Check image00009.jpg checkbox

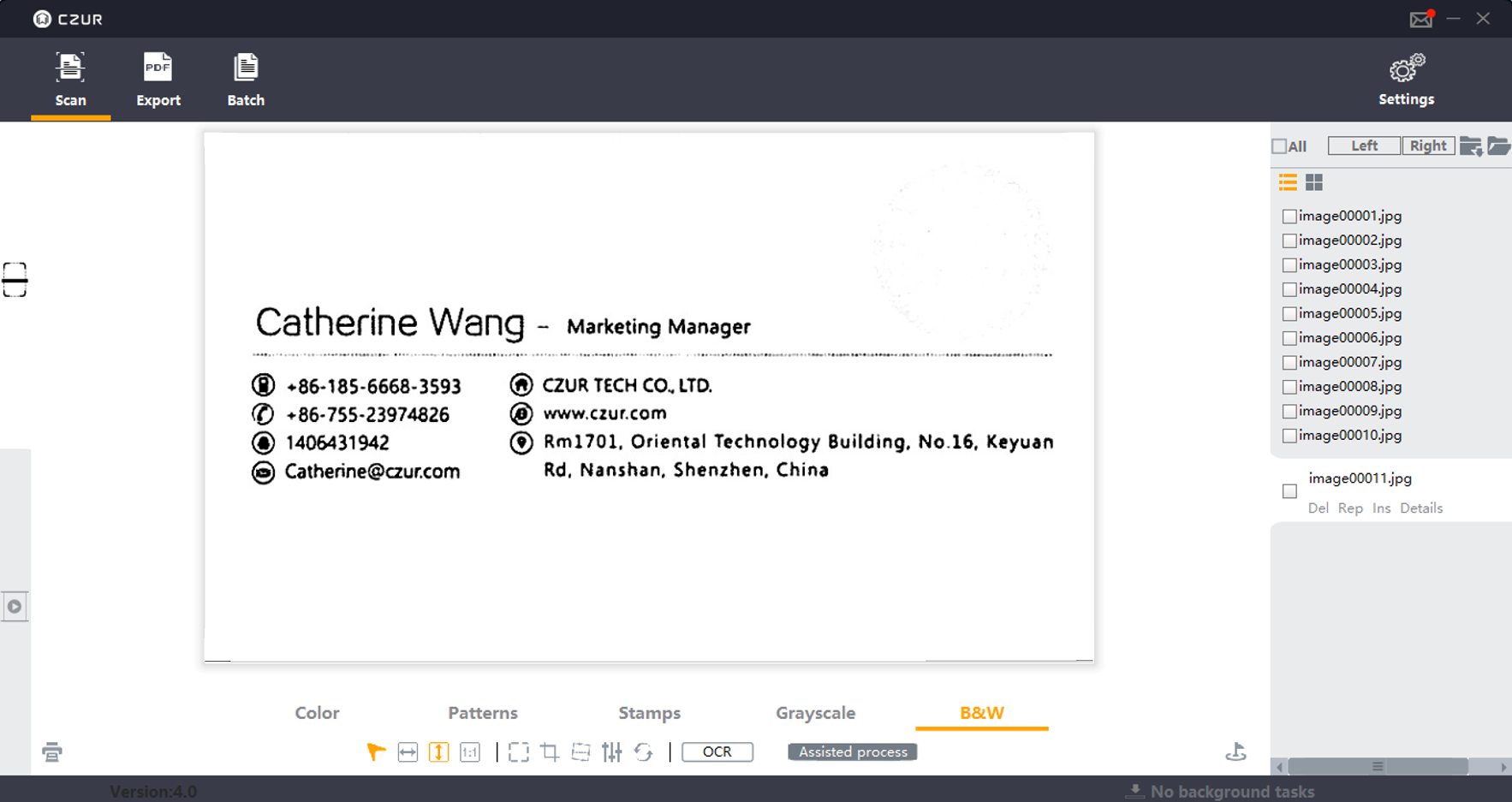click(1289, 412)
